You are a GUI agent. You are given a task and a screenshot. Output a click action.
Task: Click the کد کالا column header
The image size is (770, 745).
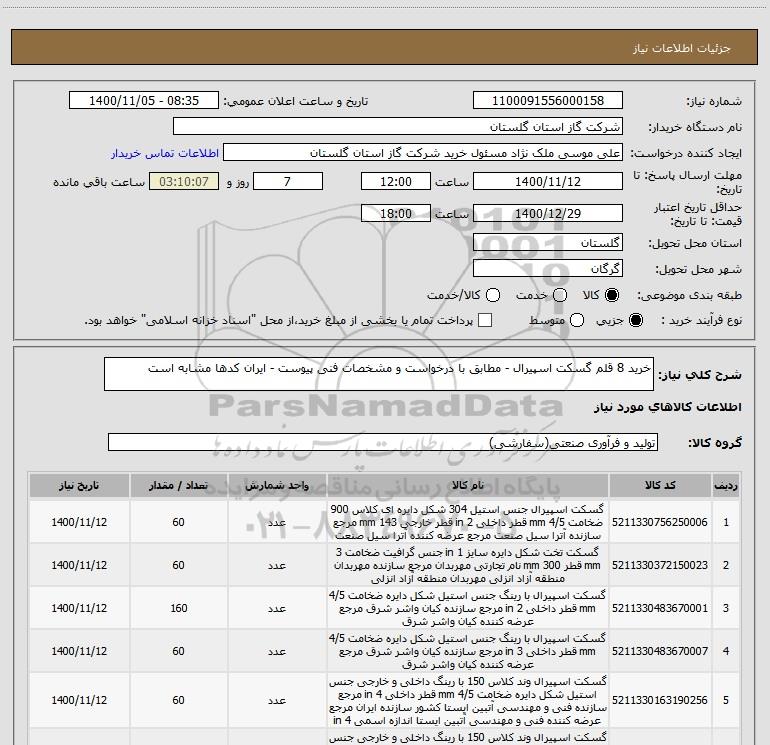coord(660,486)
